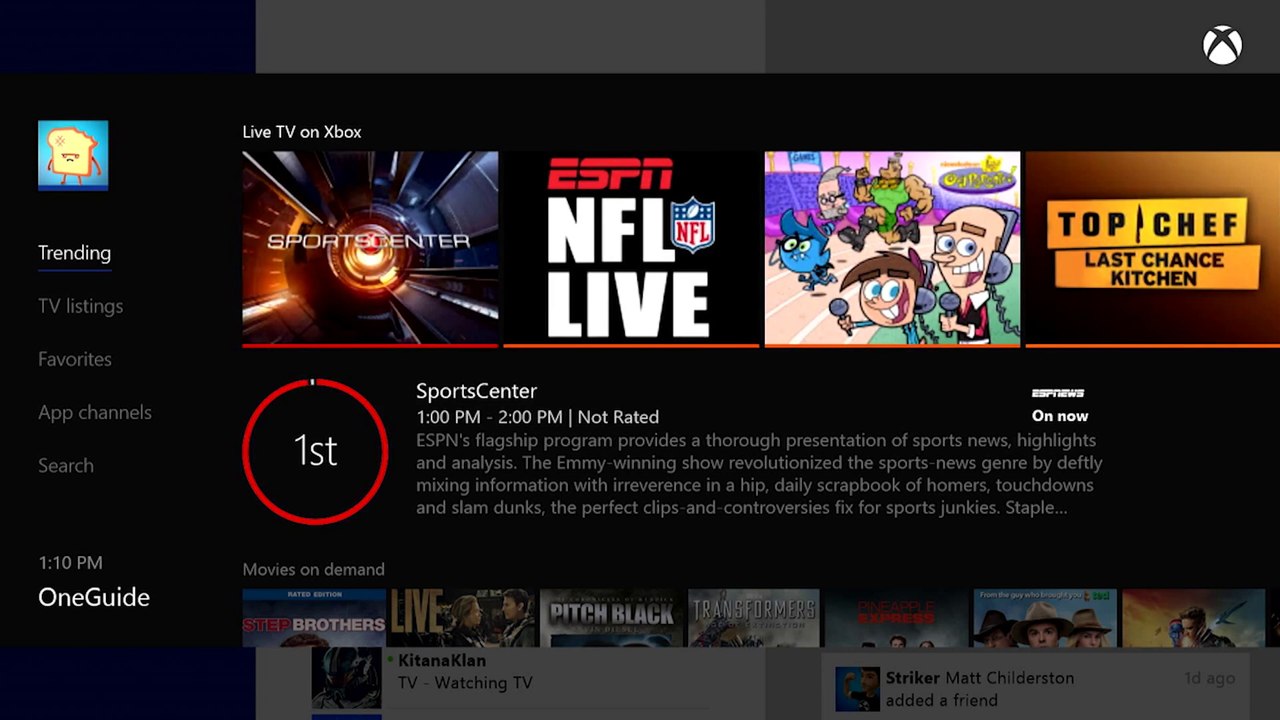
Task: Select the Fairly OddParents cartoon tile
Action: [892, 248]
